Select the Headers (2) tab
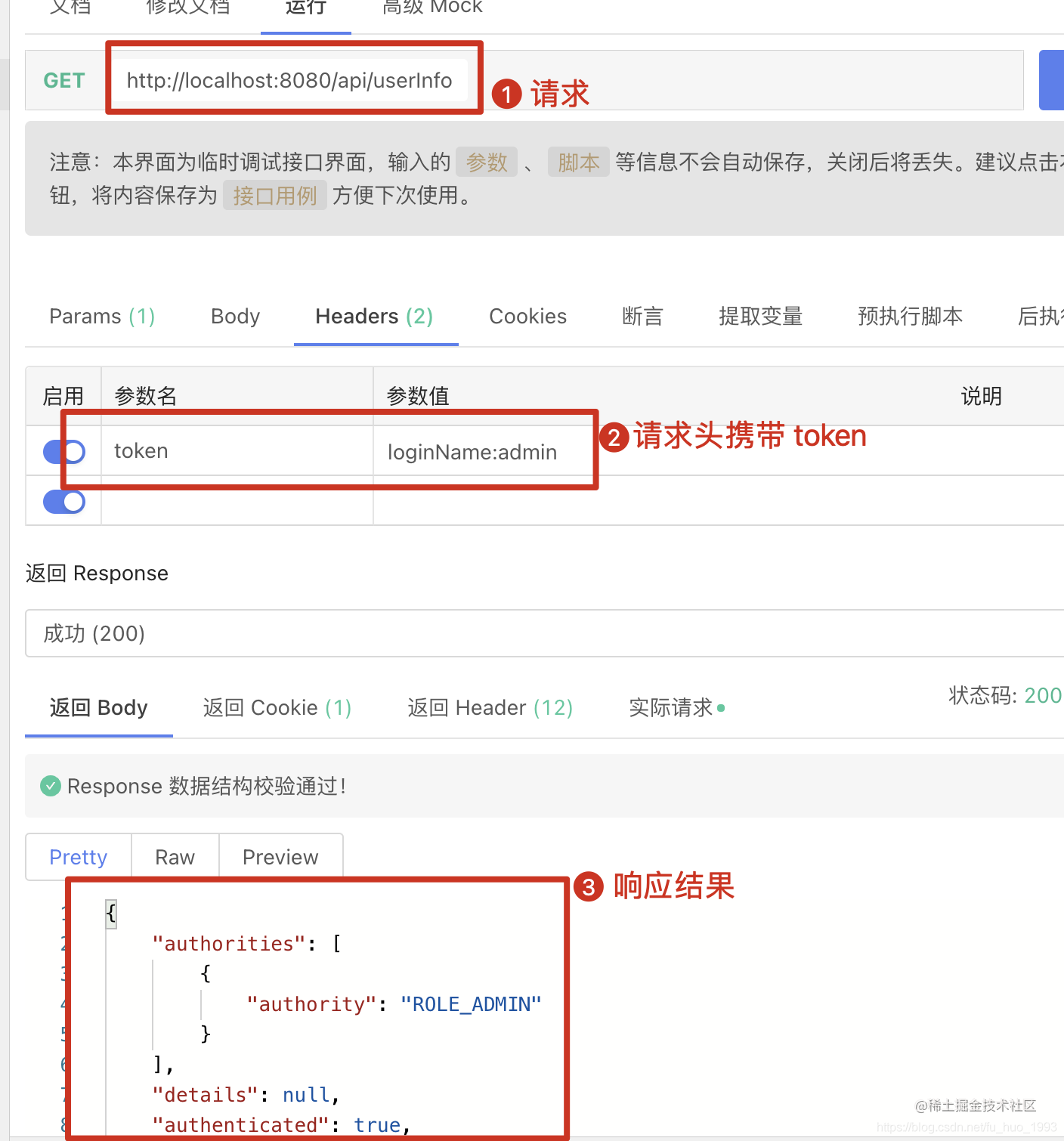 pyautogui.click(x=375, y=316)
